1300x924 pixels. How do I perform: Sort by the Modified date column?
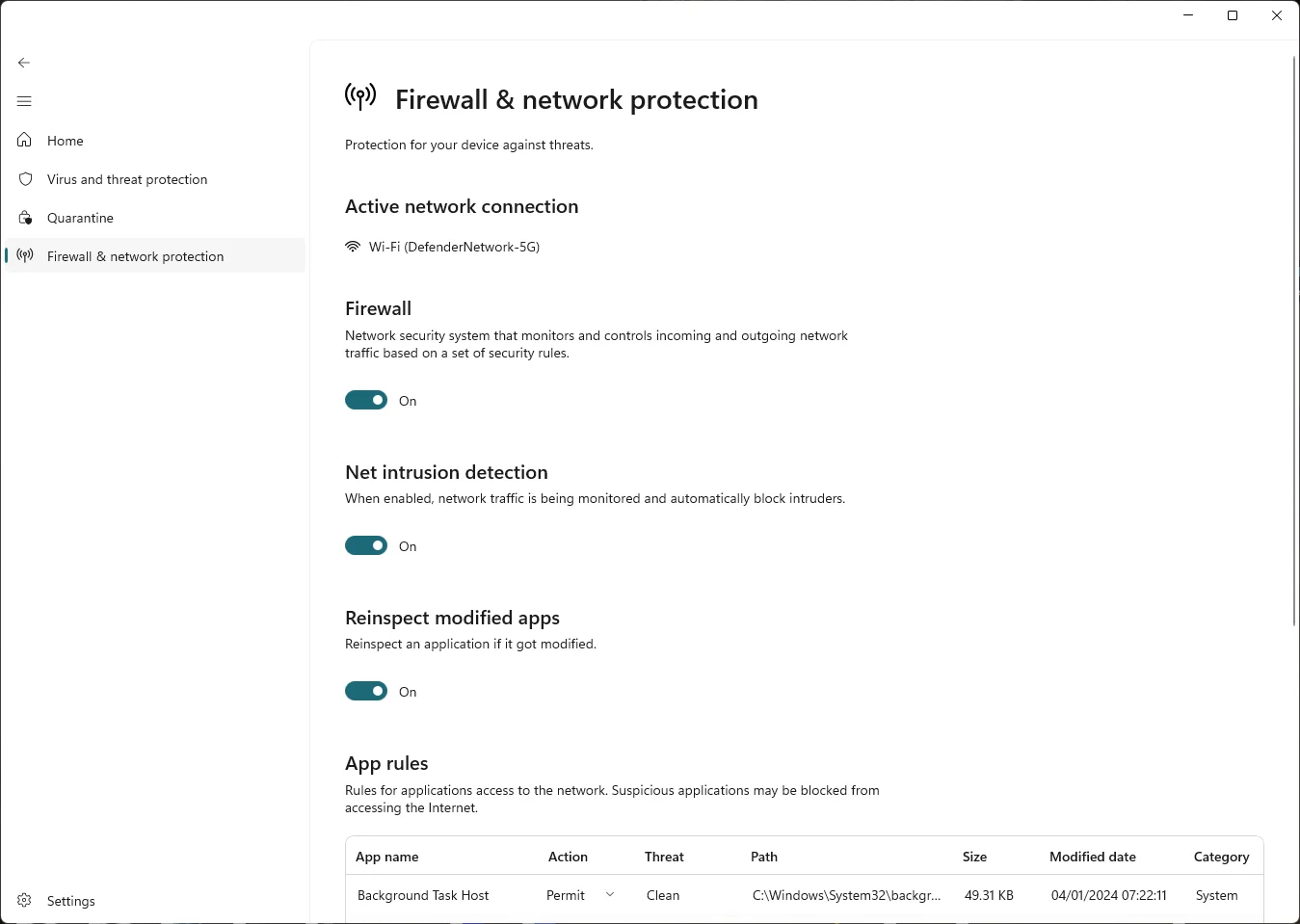click(1093, 857)
